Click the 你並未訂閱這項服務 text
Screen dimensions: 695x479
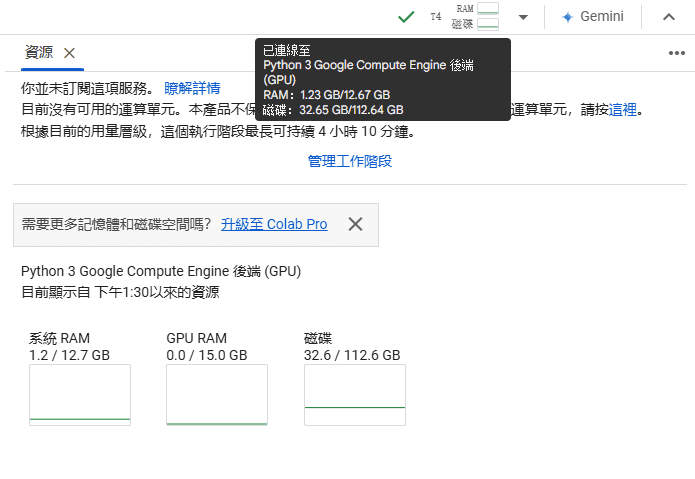pos(88,88)
